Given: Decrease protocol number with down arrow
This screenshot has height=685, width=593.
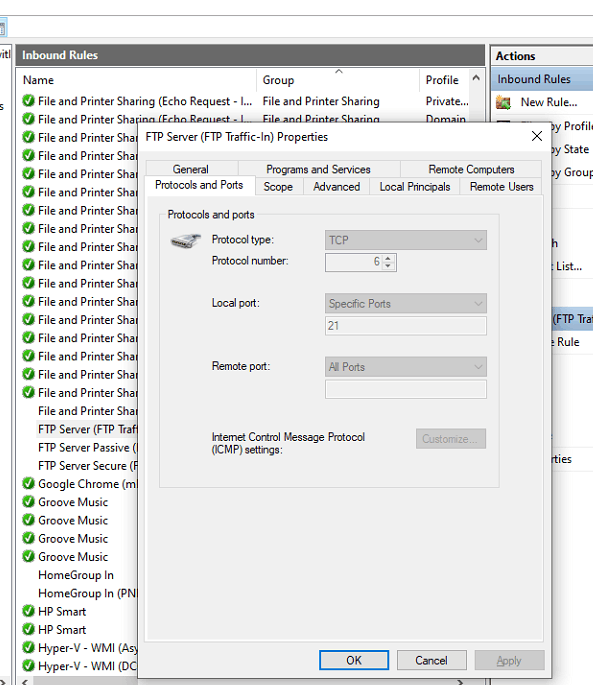Looking at the screenshot, I should [x=388, y=266].
